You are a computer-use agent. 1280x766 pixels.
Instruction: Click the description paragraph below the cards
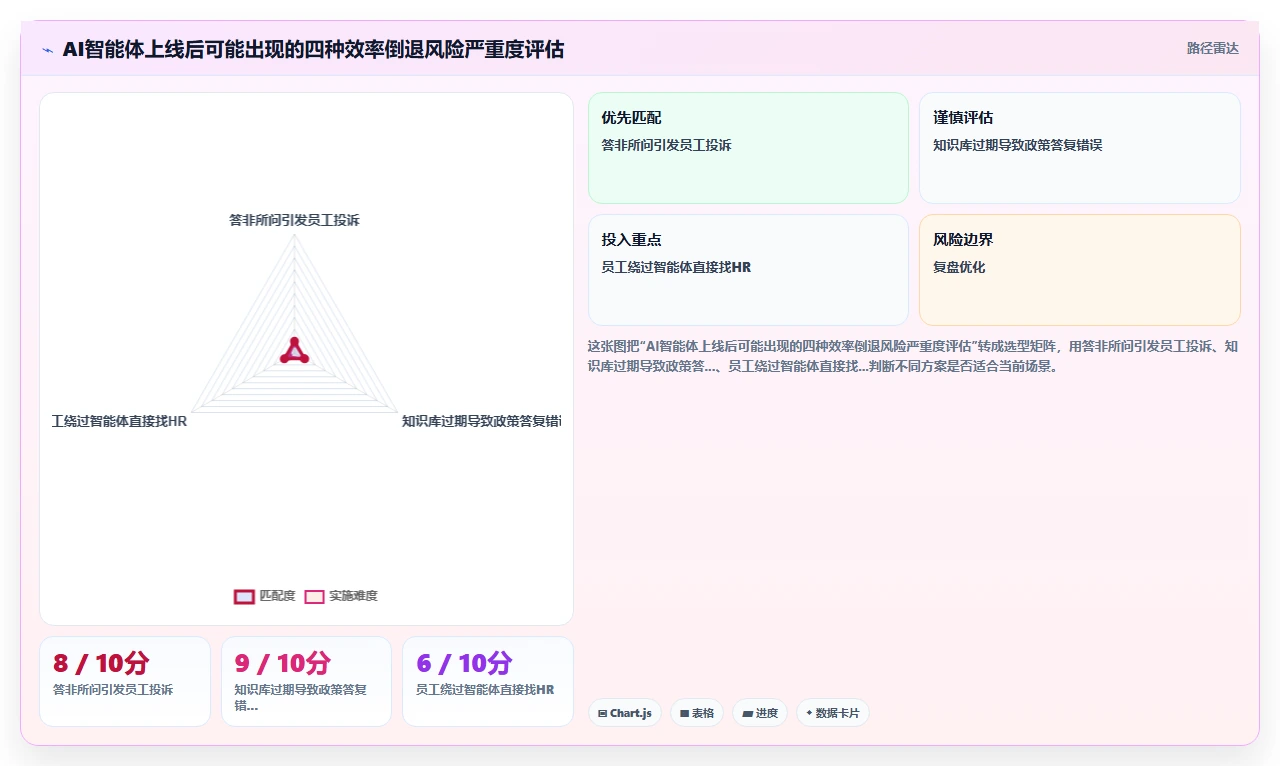tap(913, 356)
